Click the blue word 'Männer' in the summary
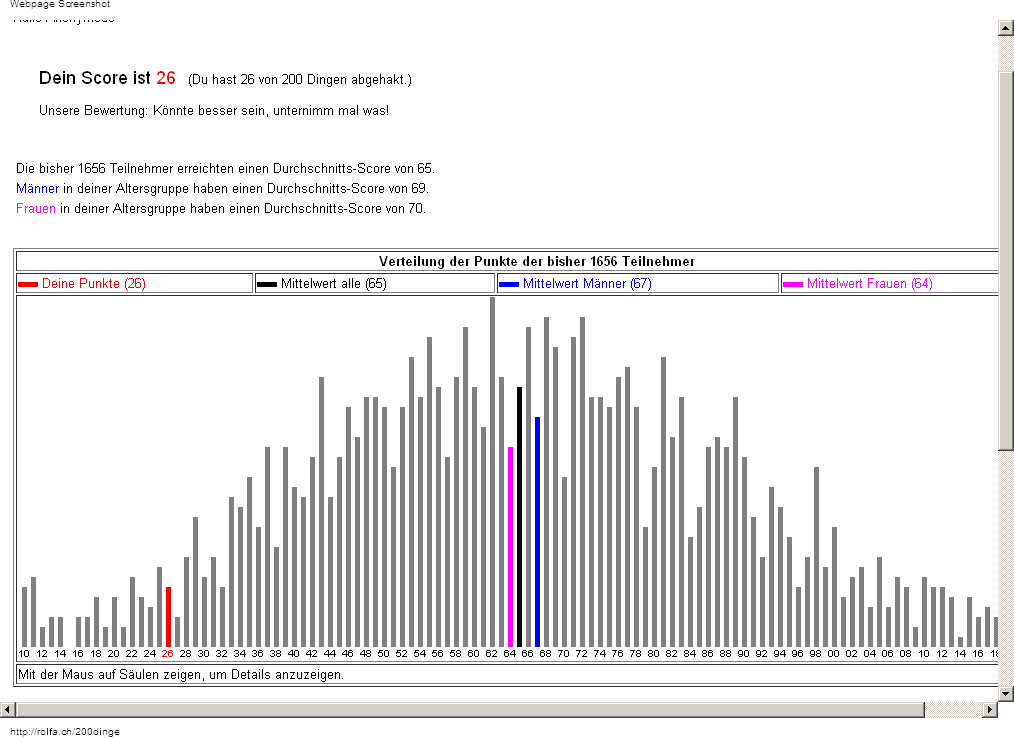Image resolution: width=1014 pixels, height=738 pixels. [38, 188]
